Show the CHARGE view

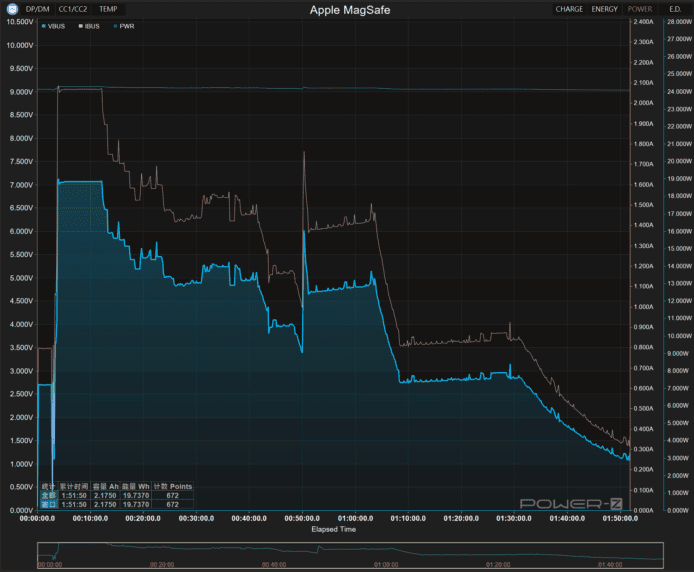pyautogui.click(x=569, y=9)
